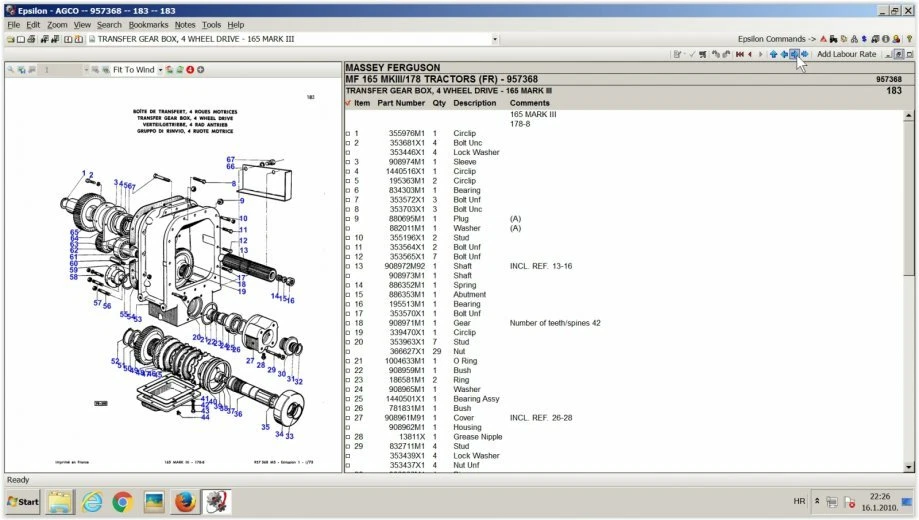Viewport: 919px width, 520px height.
Task: Tick the checkbox for item 28 Grease Nipple
Action: pyautogui.click(x=348, y=437)
